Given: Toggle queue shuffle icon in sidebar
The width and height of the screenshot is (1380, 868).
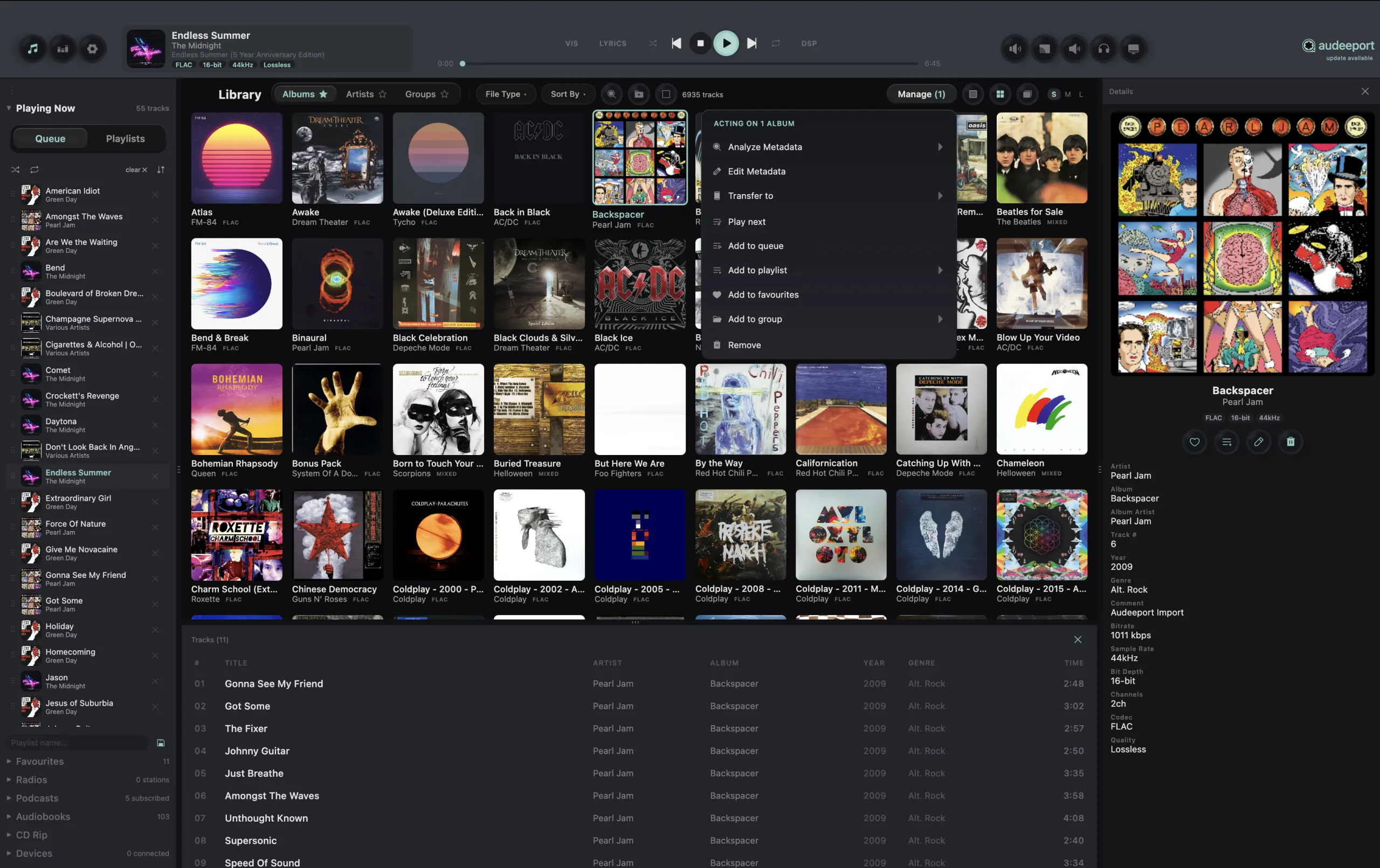Looking at the screenshot, I should tap(16, 170).
